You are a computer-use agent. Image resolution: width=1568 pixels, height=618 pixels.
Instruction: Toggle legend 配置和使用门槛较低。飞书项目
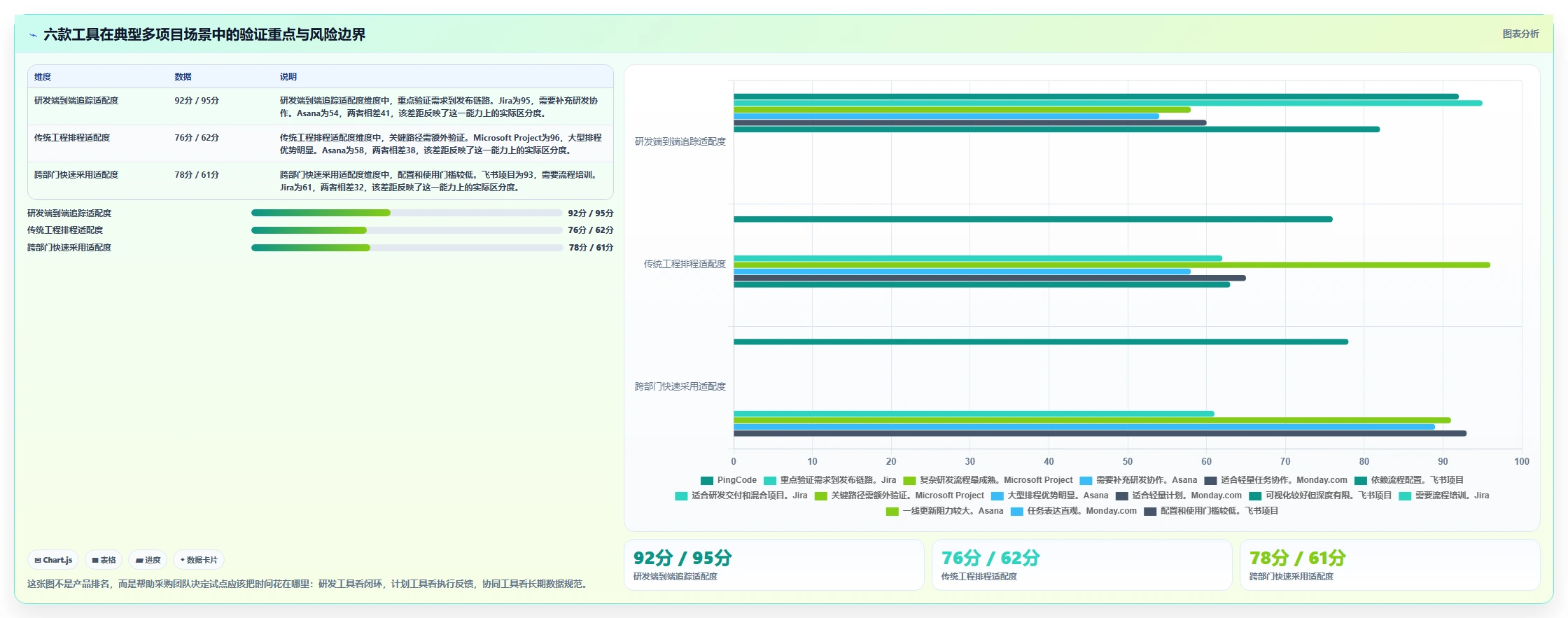click(x=1211, y=511)
